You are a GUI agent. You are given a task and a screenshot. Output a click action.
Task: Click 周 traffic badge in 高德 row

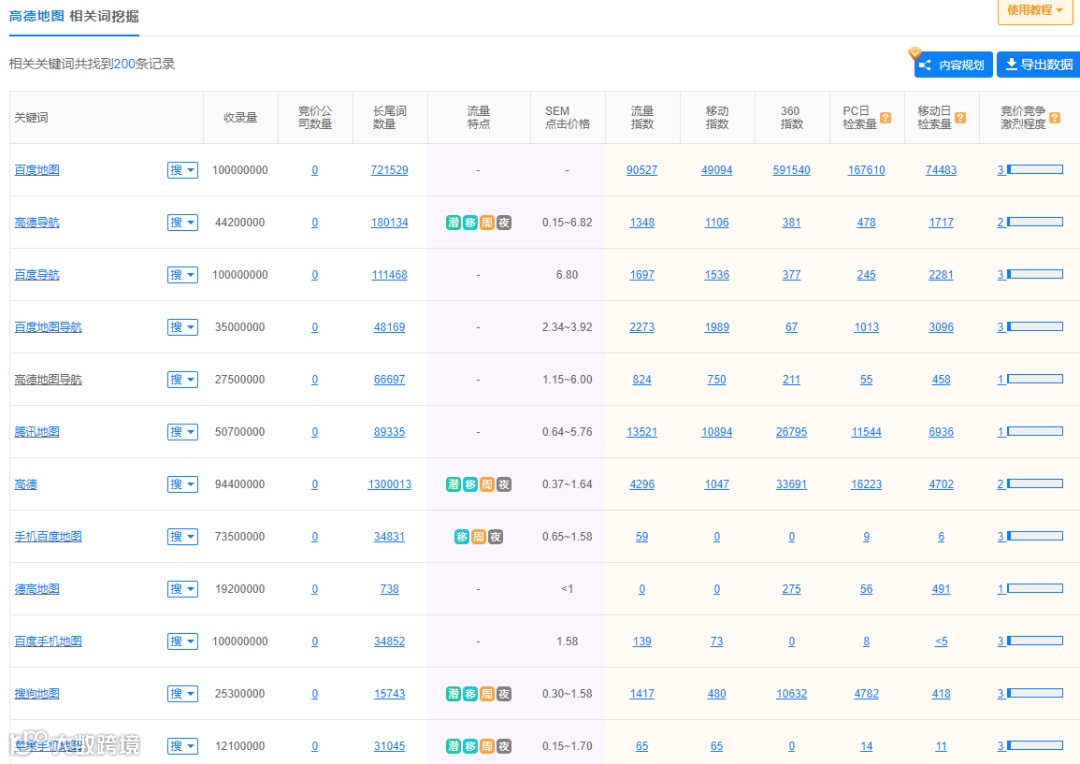point(487,484)
